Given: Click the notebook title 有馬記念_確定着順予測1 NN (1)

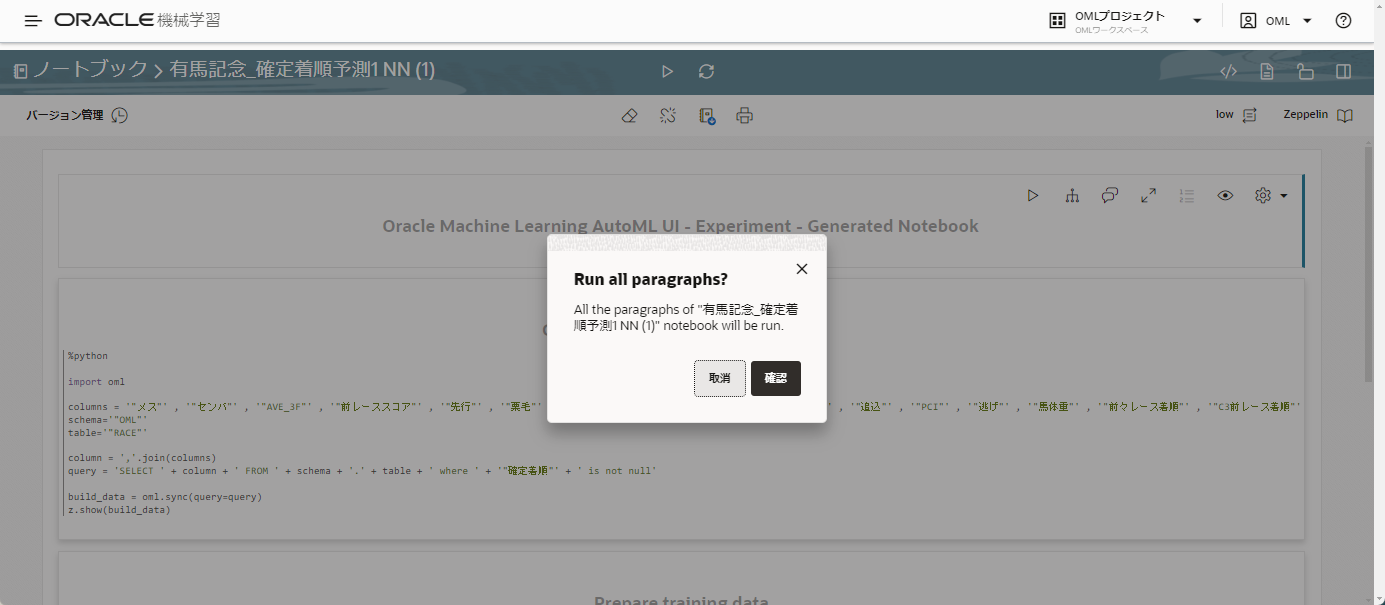Looking at the screenshot, I should tap(302, 70).
